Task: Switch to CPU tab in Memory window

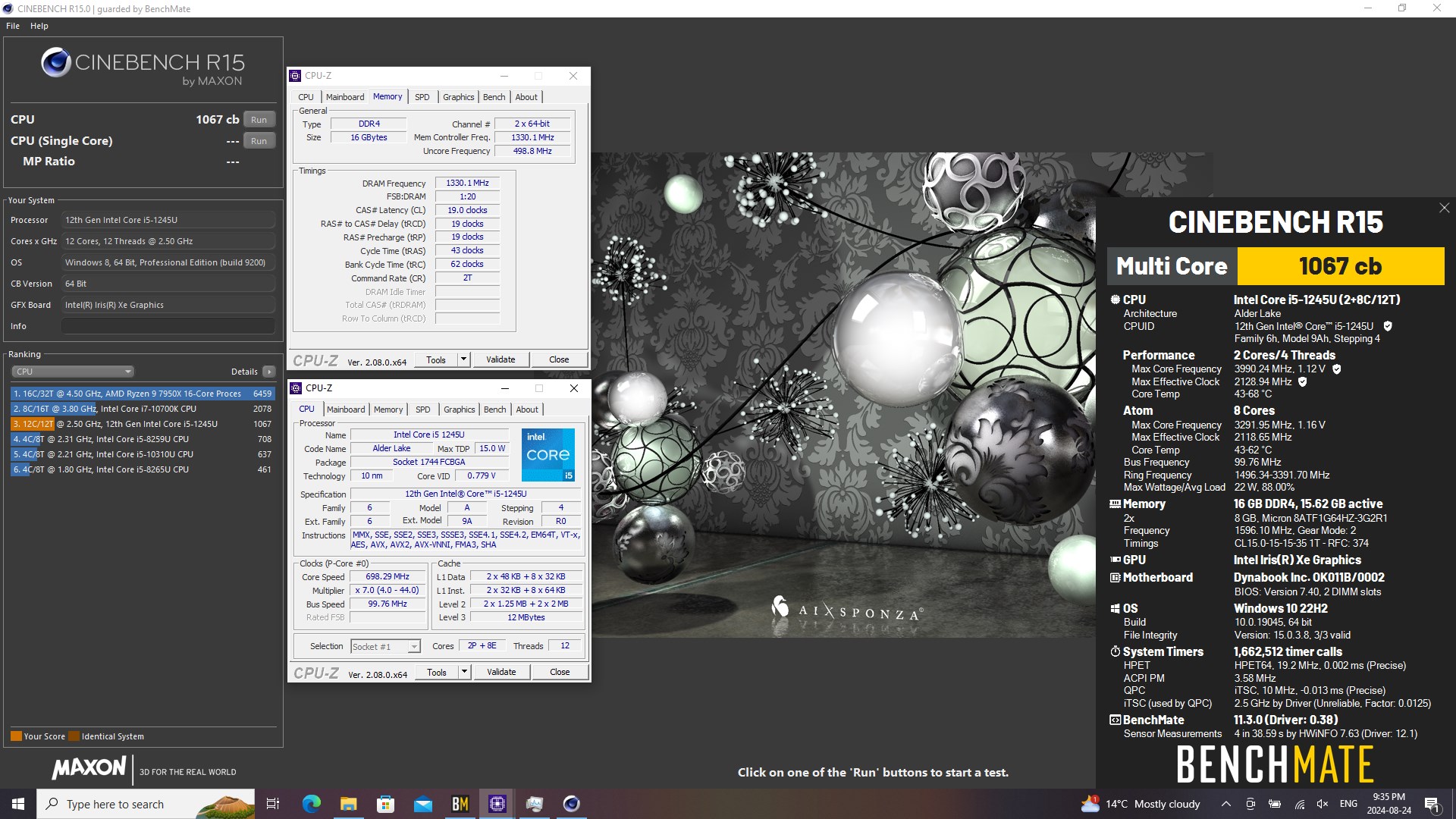Action: (x=306, y=97)
